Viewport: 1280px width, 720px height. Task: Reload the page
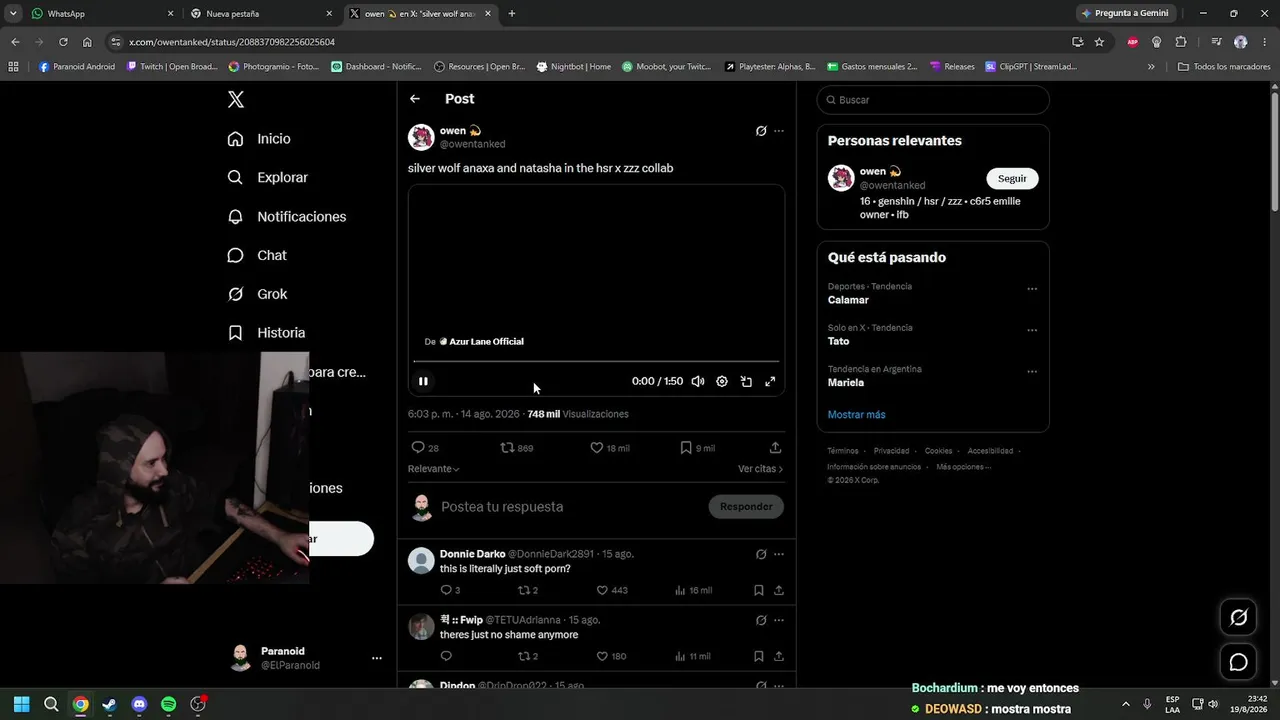(63, 42)
